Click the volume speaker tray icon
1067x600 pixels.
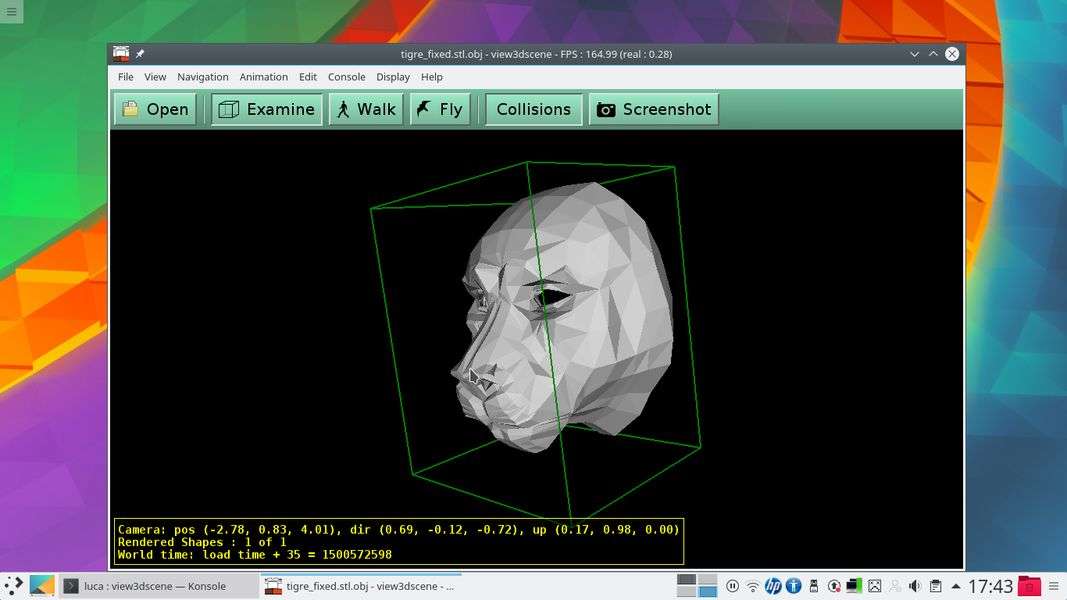tap(914, 586)
